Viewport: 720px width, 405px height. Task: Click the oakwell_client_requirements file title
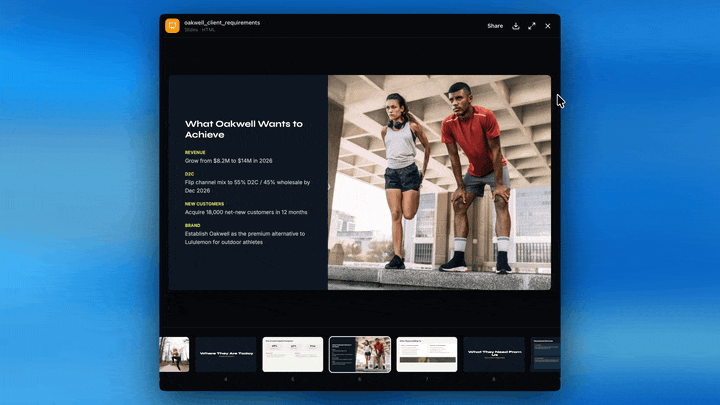222,22
